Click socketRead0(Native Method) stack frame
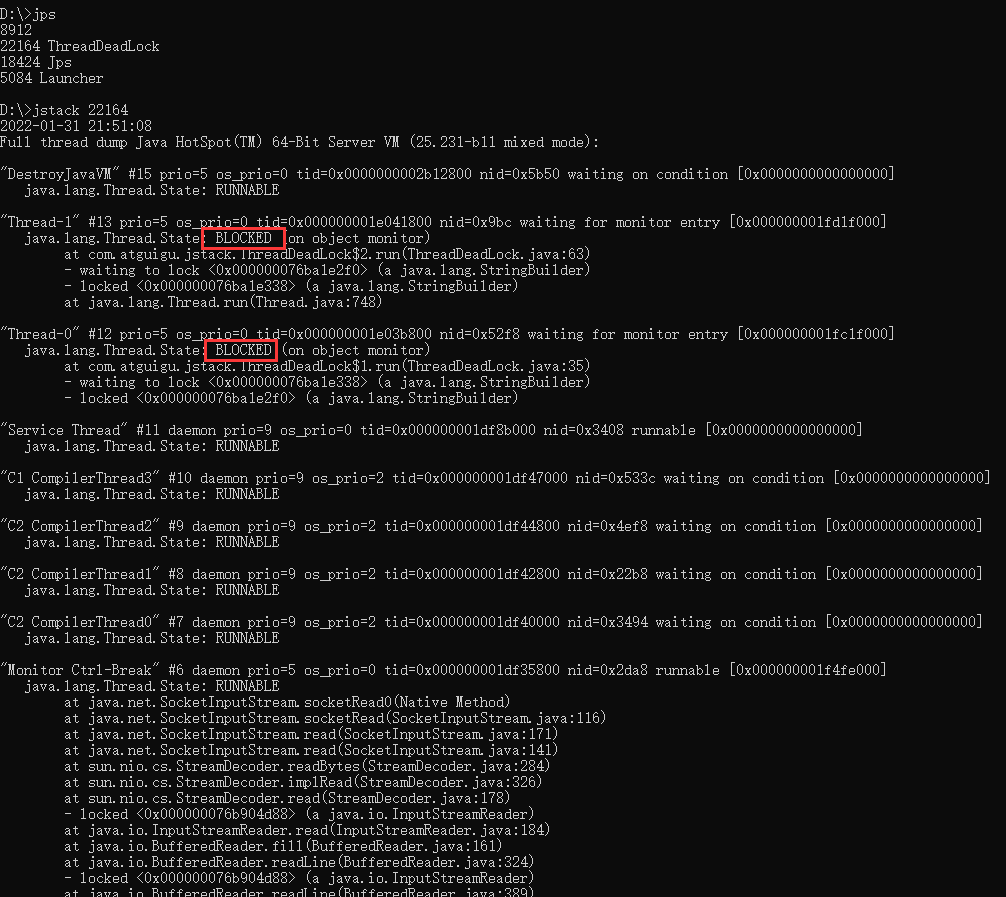The height and width of the screenshot is (897, 1006). (287, 703)
